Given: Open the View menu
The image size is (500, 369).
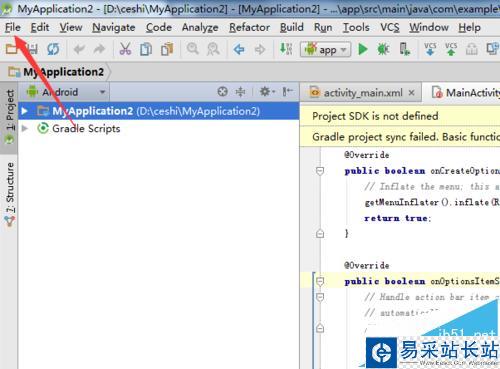Looking at the screenshot, I should (x=71, y=27).
